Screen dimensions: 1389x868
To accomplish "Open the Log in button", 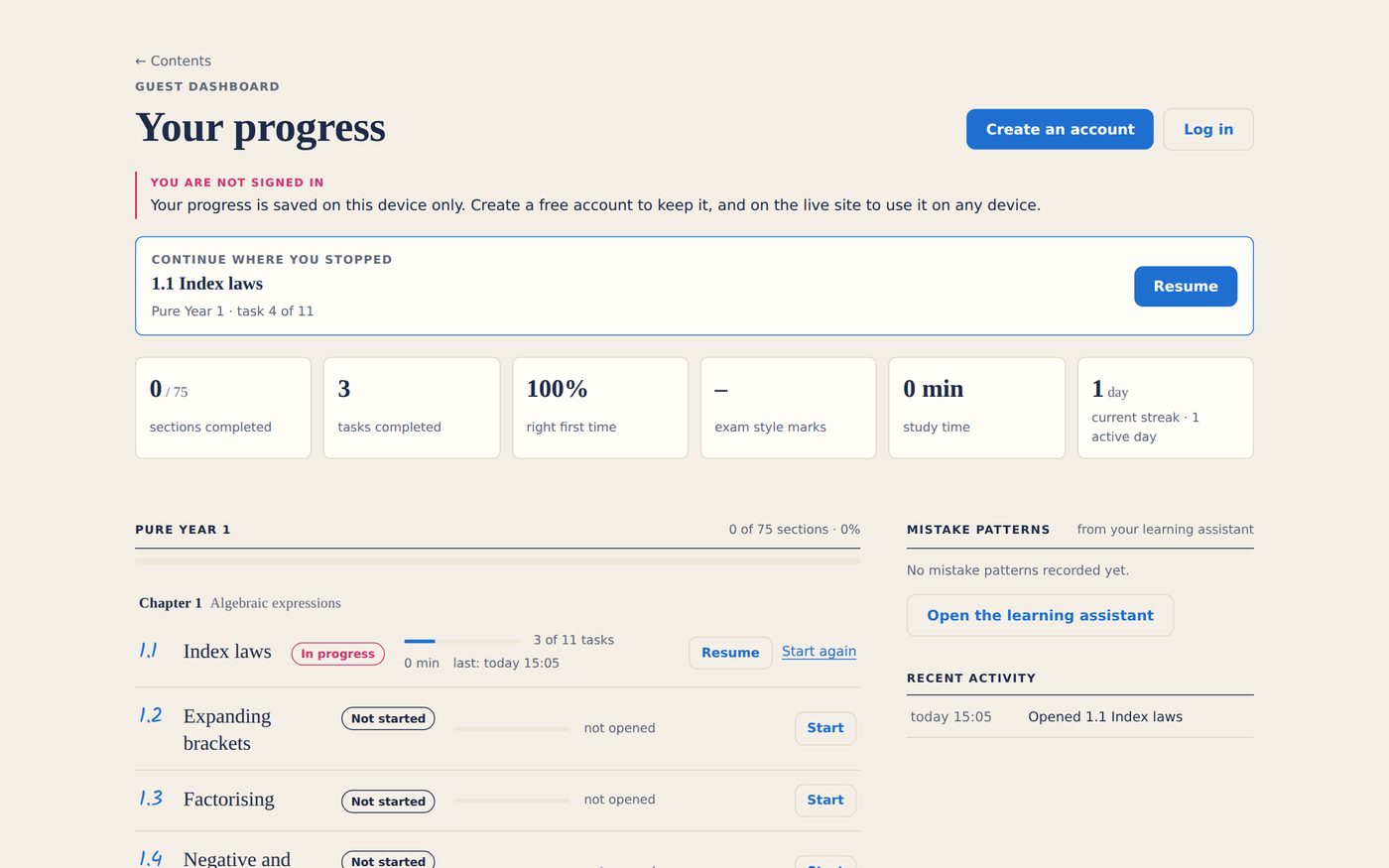I will [x=1208, y=129].
